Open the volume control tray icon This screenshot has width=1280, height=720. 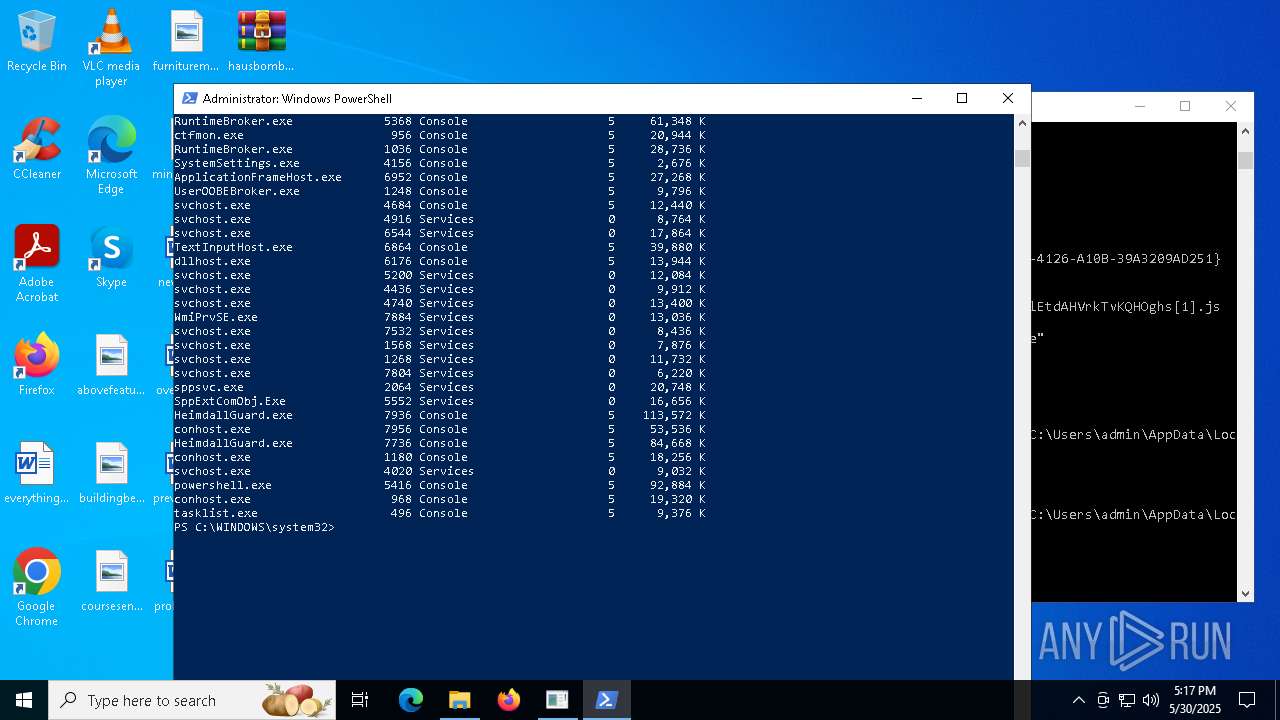coord(1151,700)
